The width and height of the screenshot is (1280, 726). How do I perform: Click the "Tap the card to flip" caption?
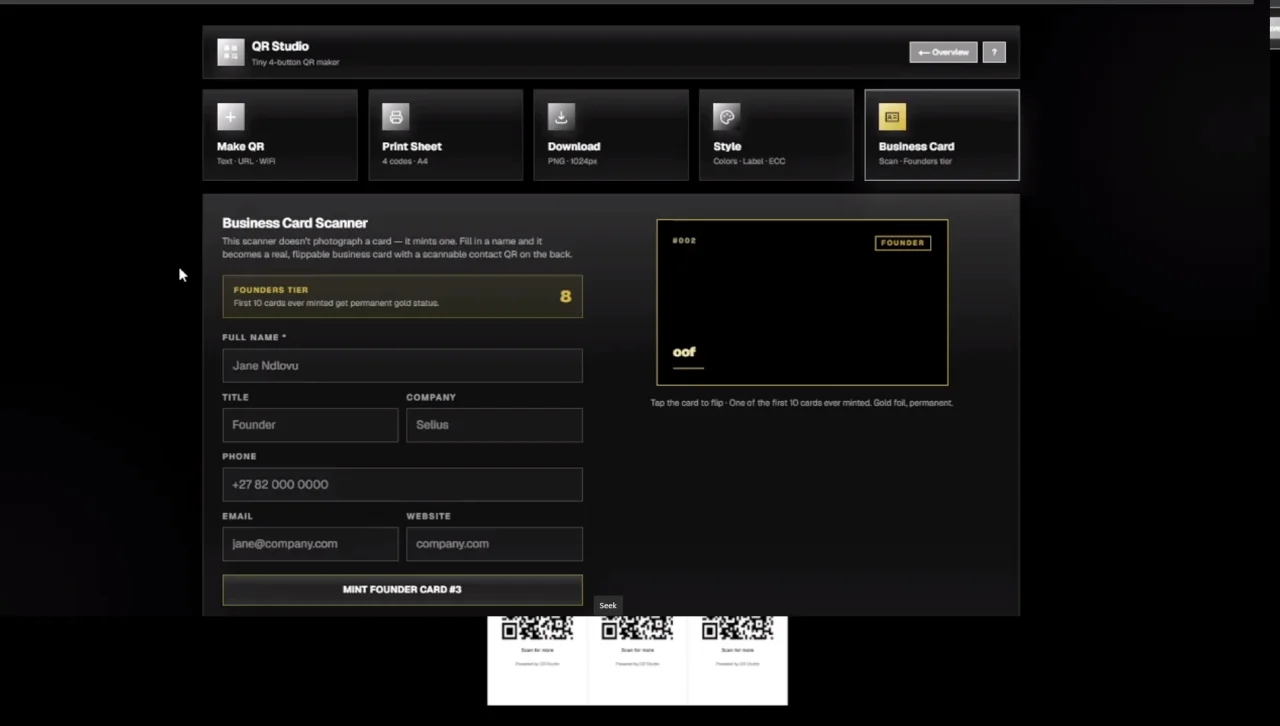[802, 403]
